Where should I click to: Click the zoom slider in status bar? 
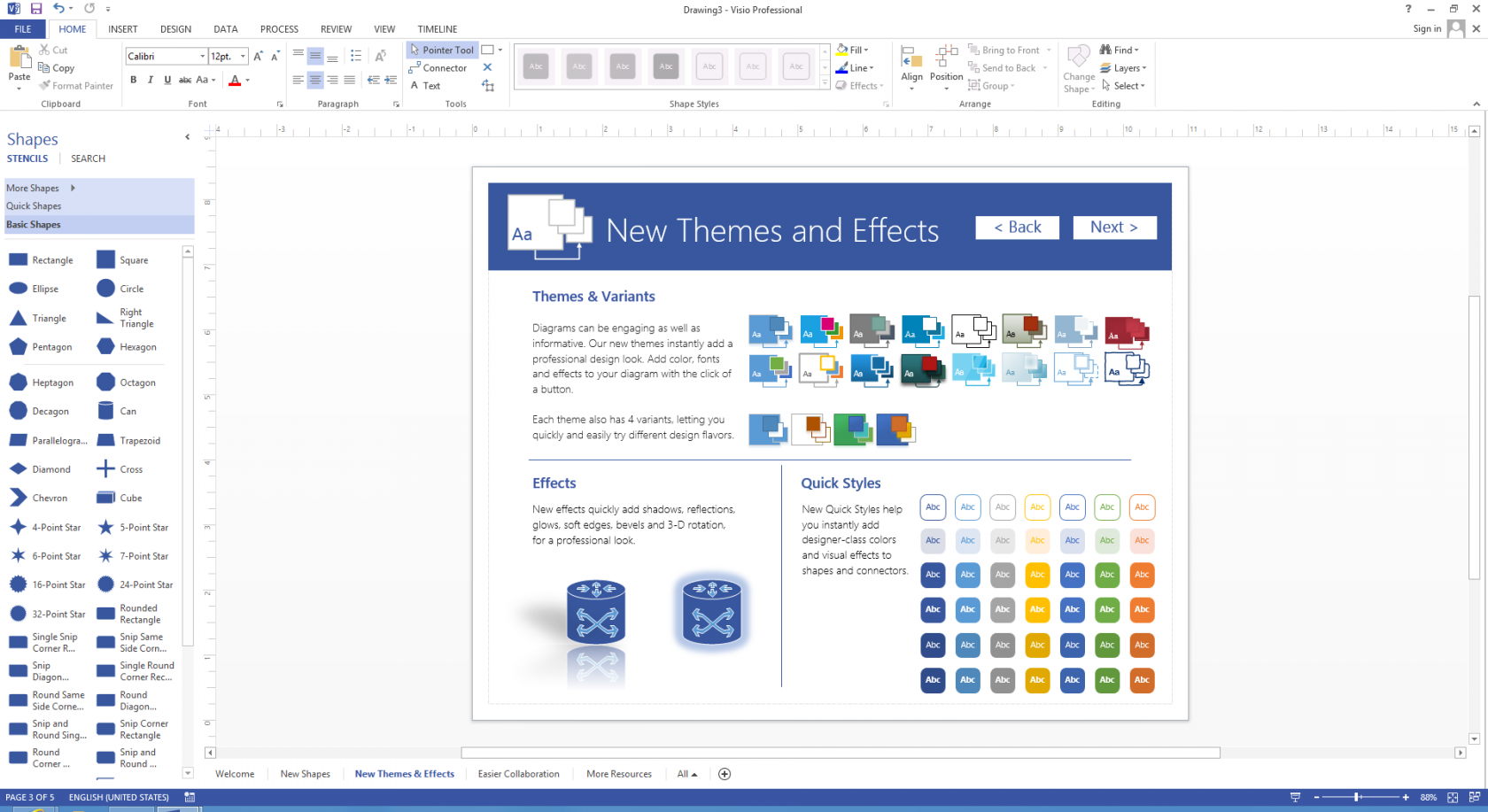click(1357, 797)
